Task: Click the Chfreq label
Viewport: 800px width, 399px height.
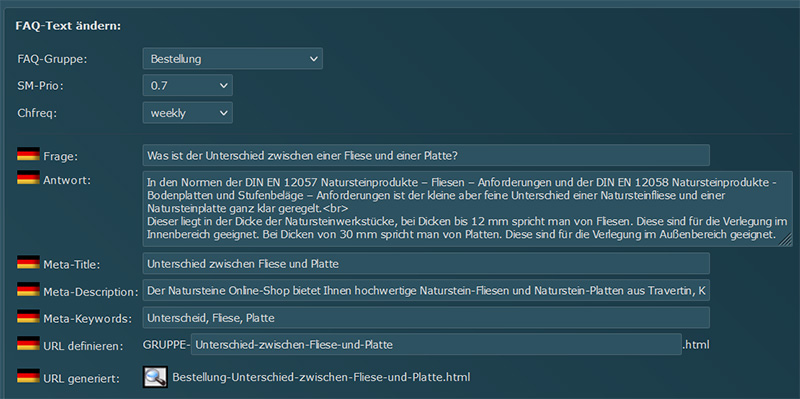Action: [37, 113]
